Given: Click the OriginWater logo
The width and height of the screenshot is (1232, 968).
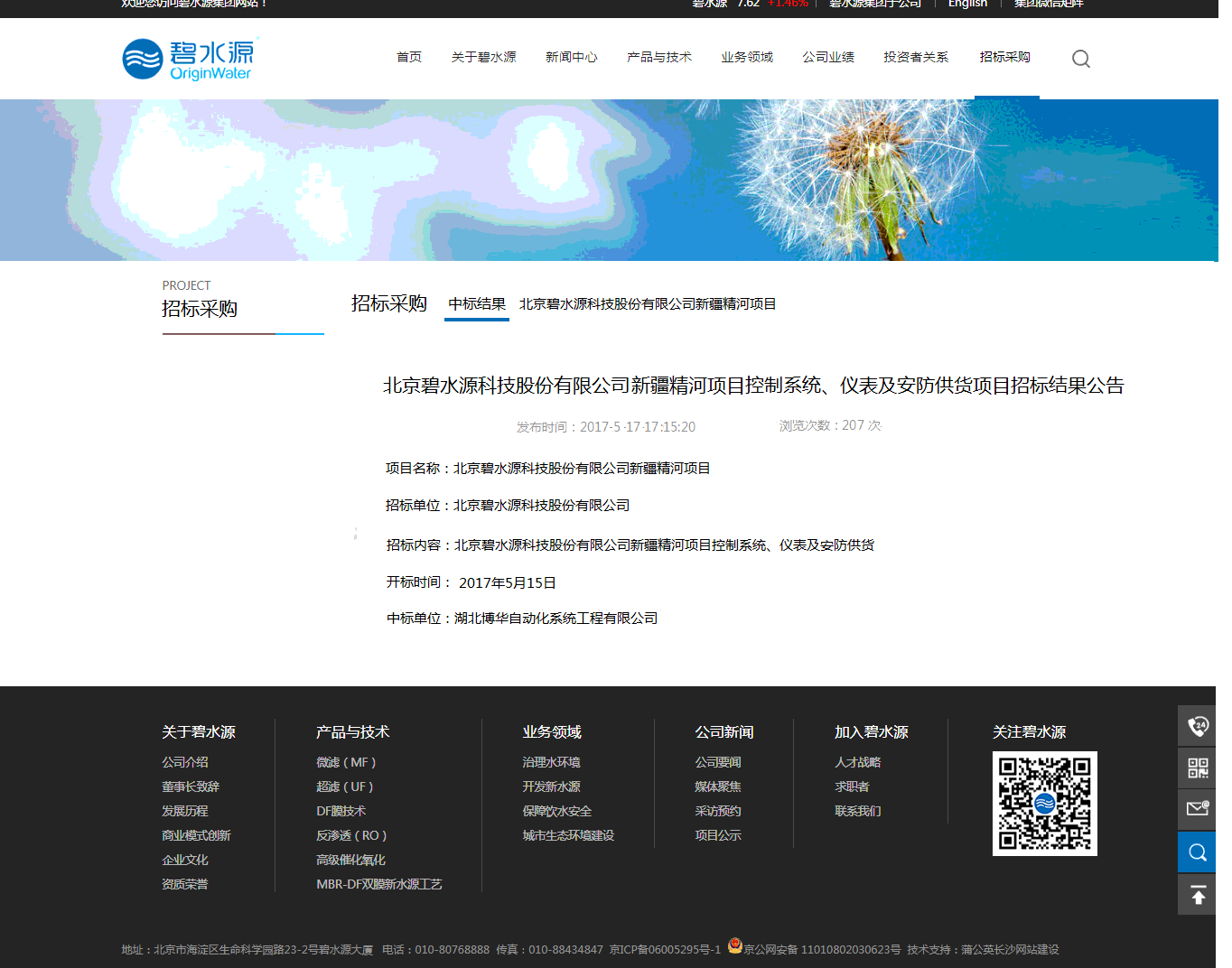Looking at the screenshot, I should click(x=191, y=59).
